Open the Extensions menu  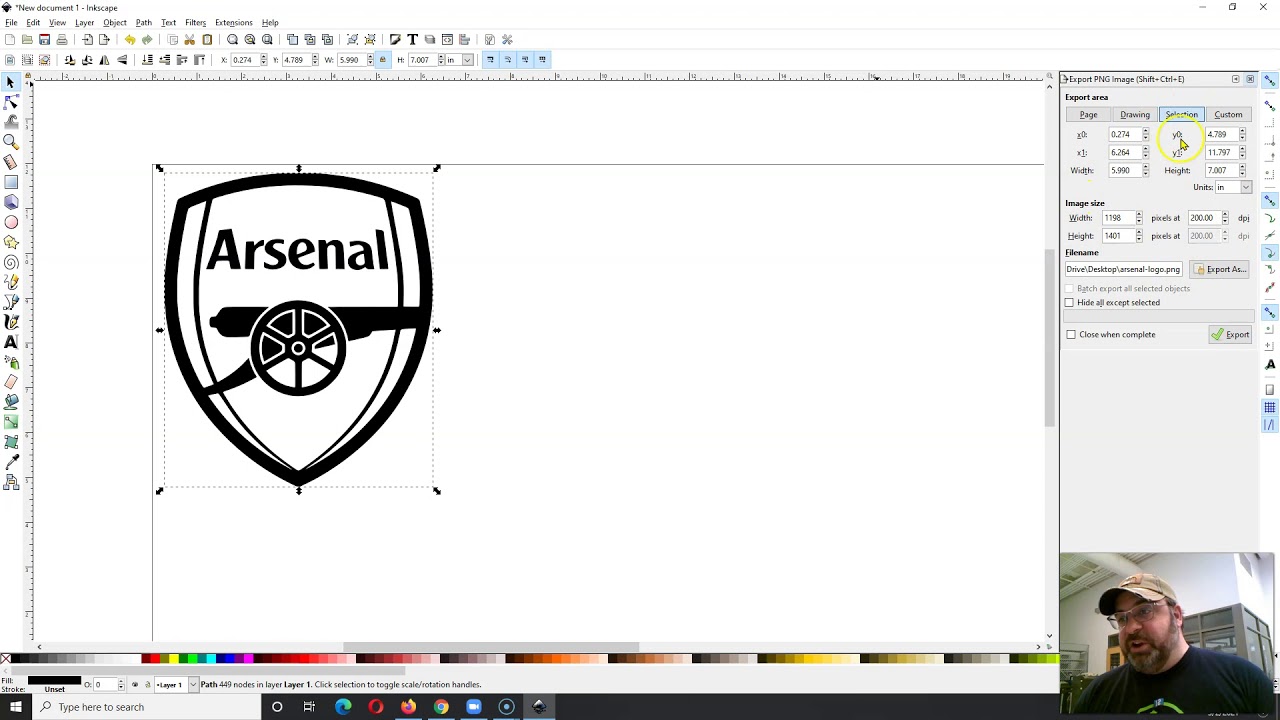pyautogui.click(x=233, y=22)
